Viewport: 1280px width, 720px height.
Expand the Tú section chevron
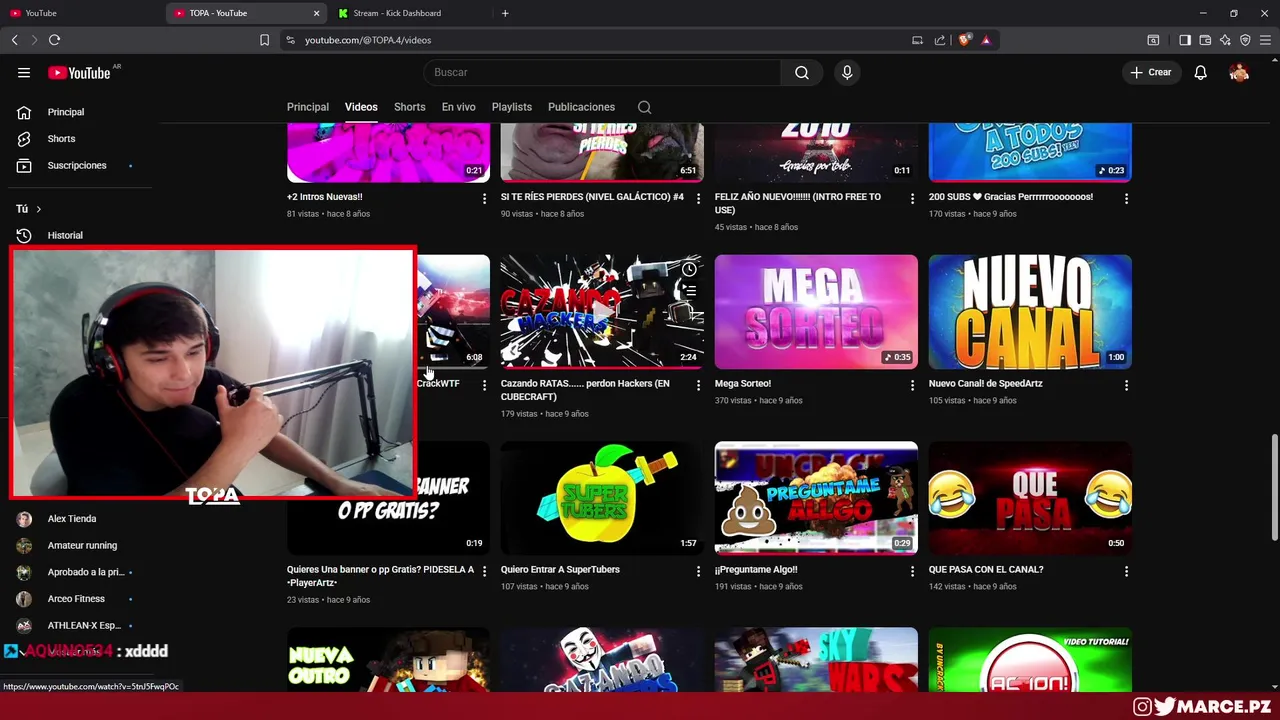click(x=39, y=209)
